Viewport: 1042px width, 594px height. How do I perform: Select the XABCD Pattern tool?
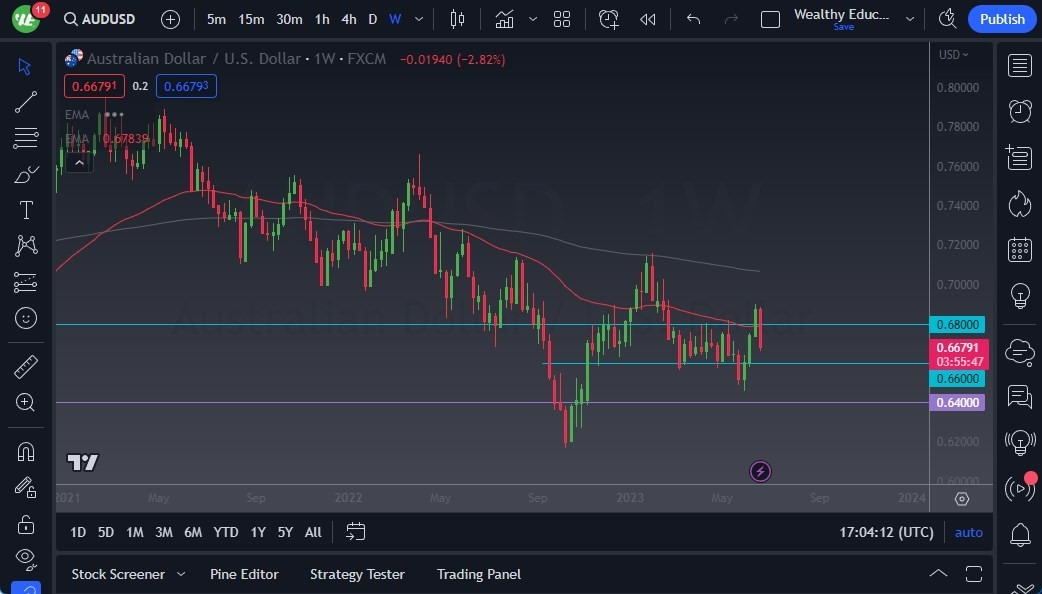25,245
